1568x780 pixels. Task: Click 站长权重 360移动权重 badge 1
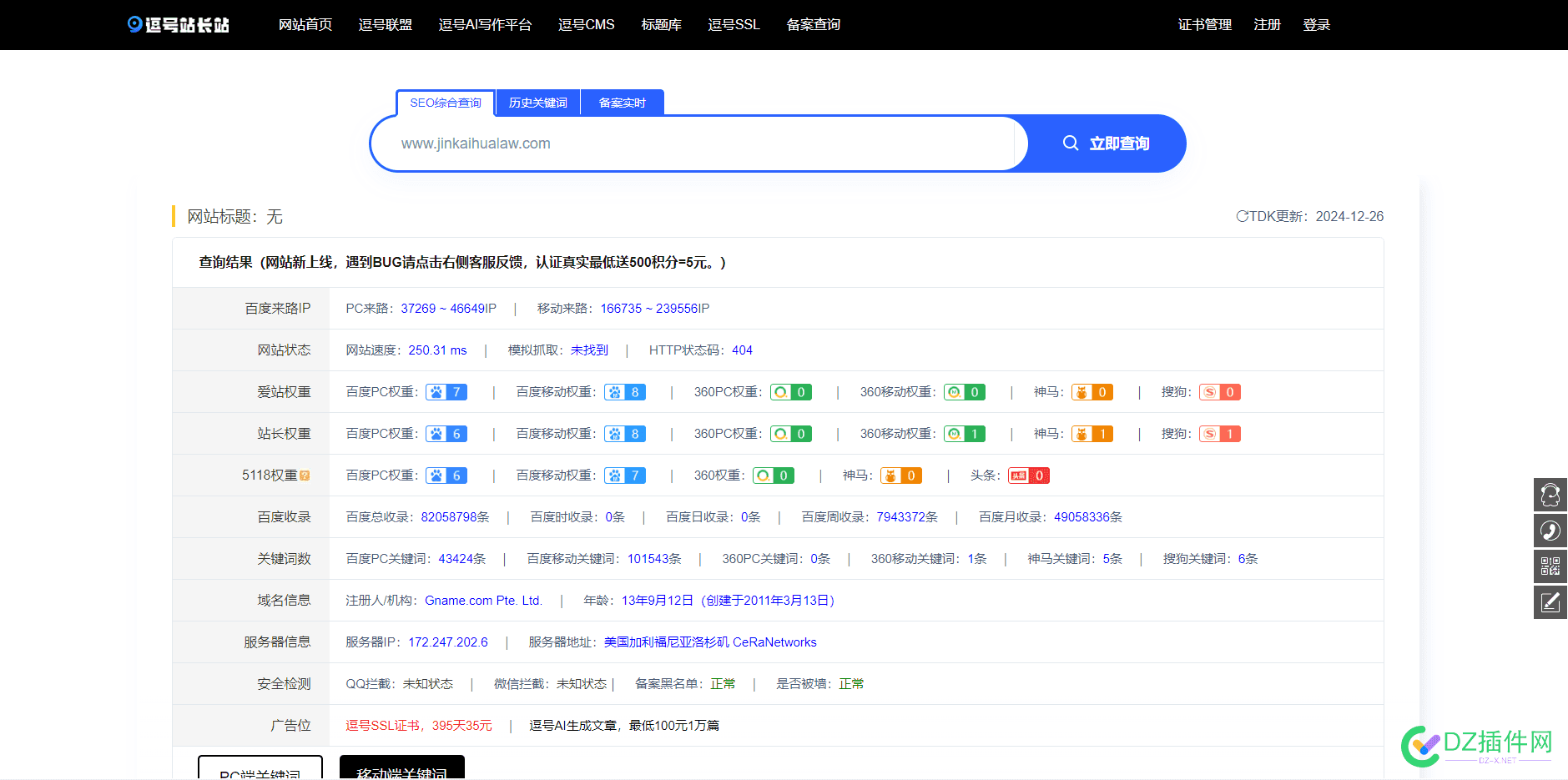pos(965,434)
